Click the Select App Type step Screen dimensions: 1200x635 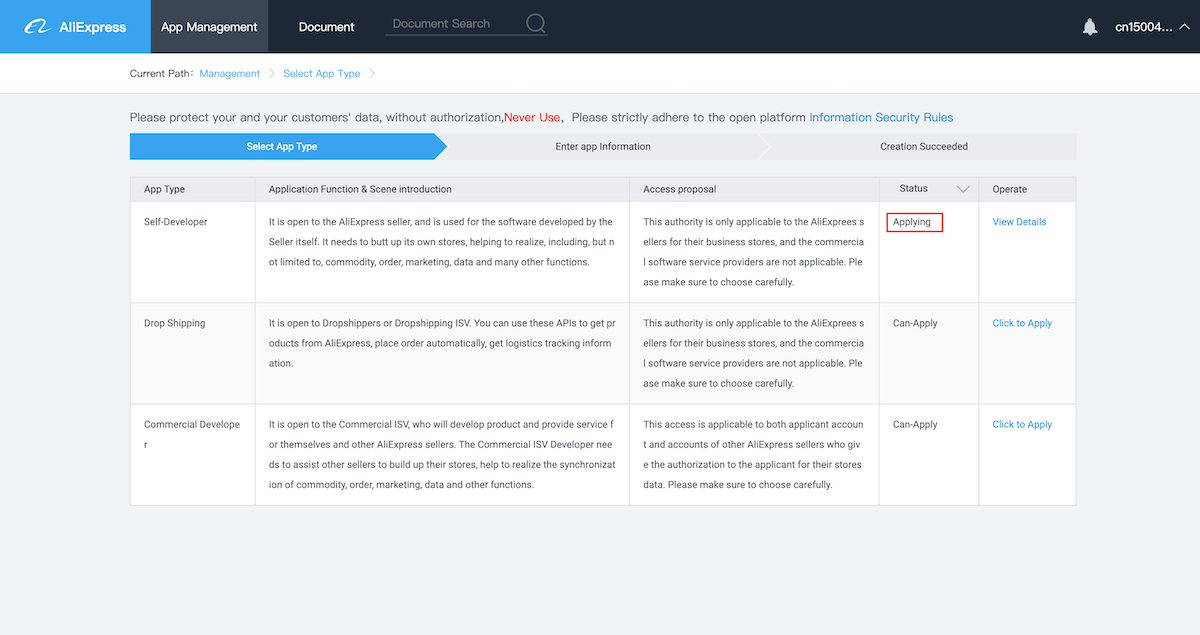(282, 147)
